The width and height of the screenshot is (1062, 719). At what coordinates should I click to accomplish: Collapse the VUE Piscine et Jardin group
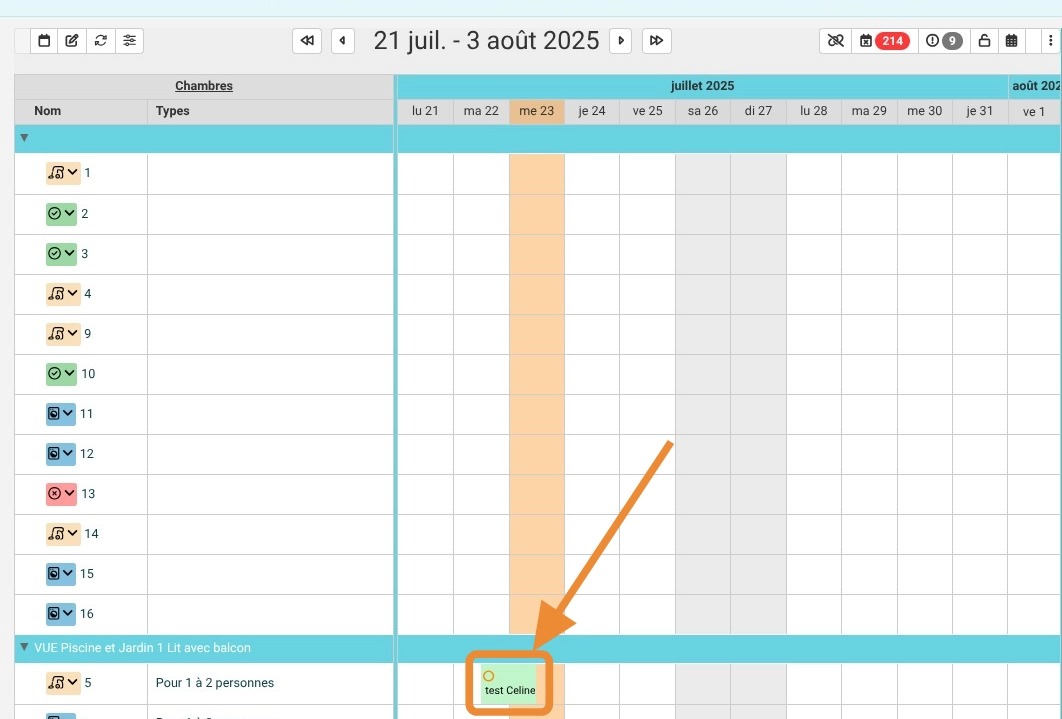(24, 647)
